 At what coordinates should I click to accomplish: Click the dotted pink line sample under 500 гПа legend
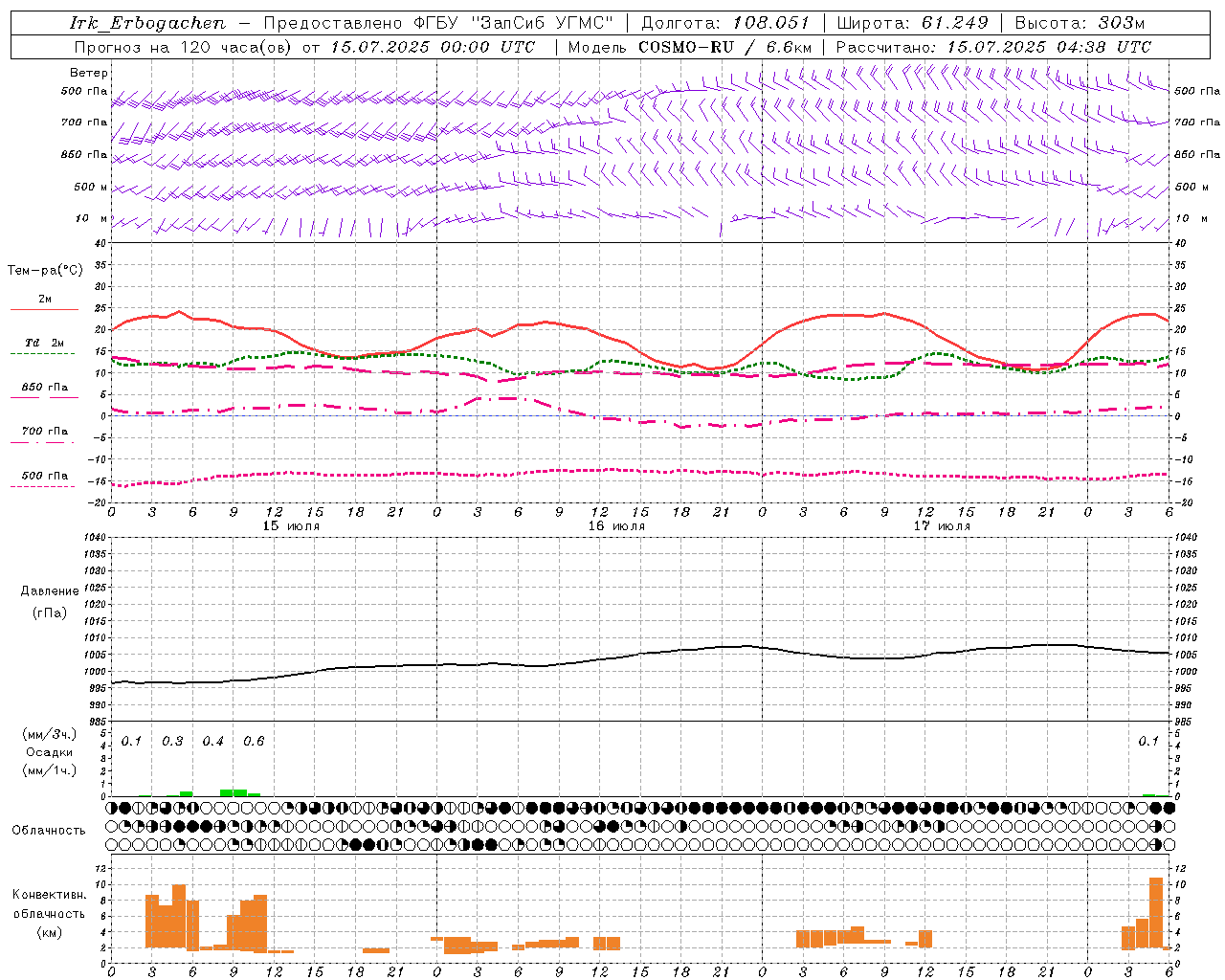pyautogui.click(x=43, y=487)
